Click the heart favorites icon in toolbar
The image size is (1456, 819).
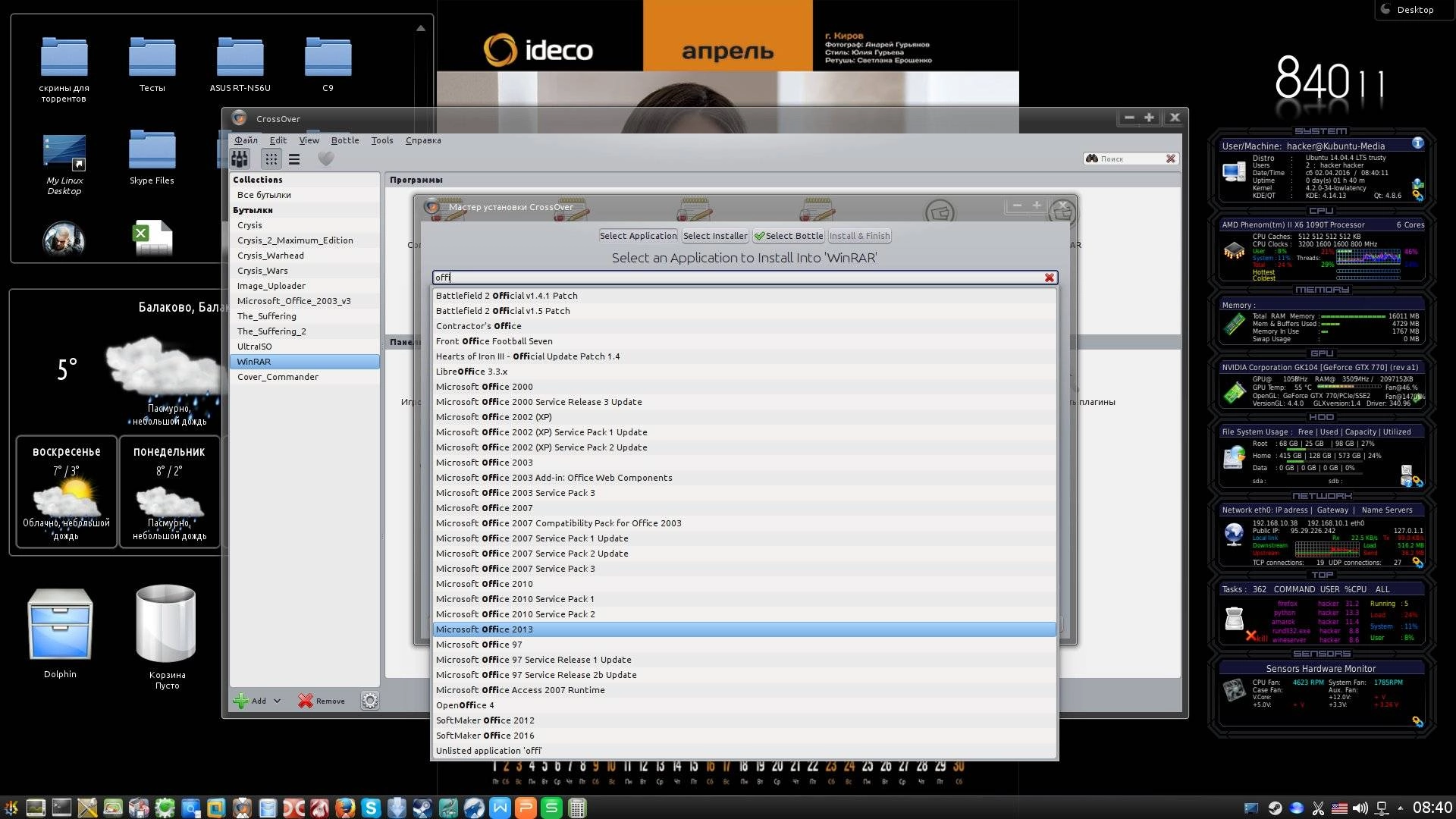click(x=326, y=159)
